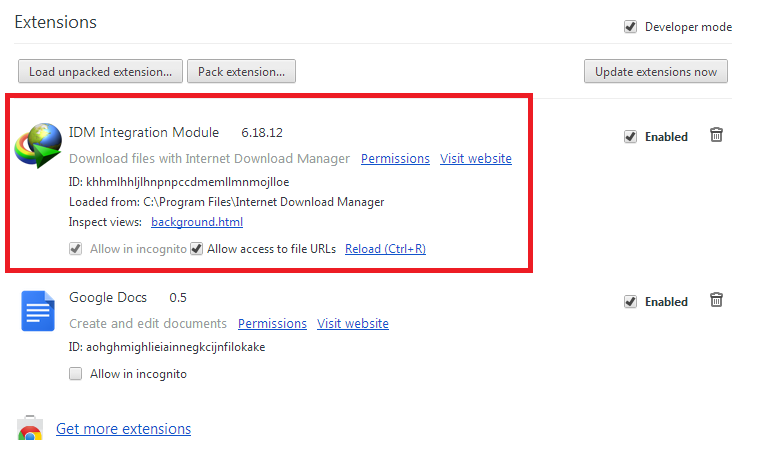Viewport: 776px width, 475px height.
Task: Click Load unpacked extension button
Action: [100, 71]
